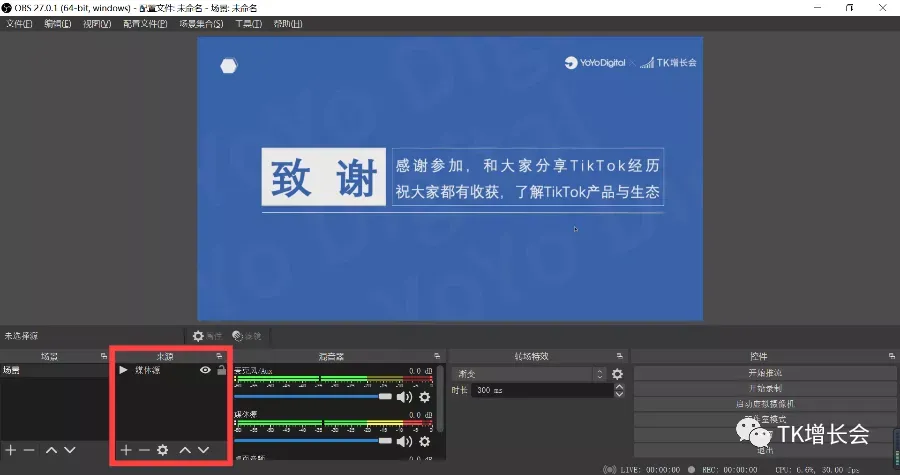This screenshot has height=475, width=900.
Task: Open the 视图(V) menu
Action: click(97, 24)
